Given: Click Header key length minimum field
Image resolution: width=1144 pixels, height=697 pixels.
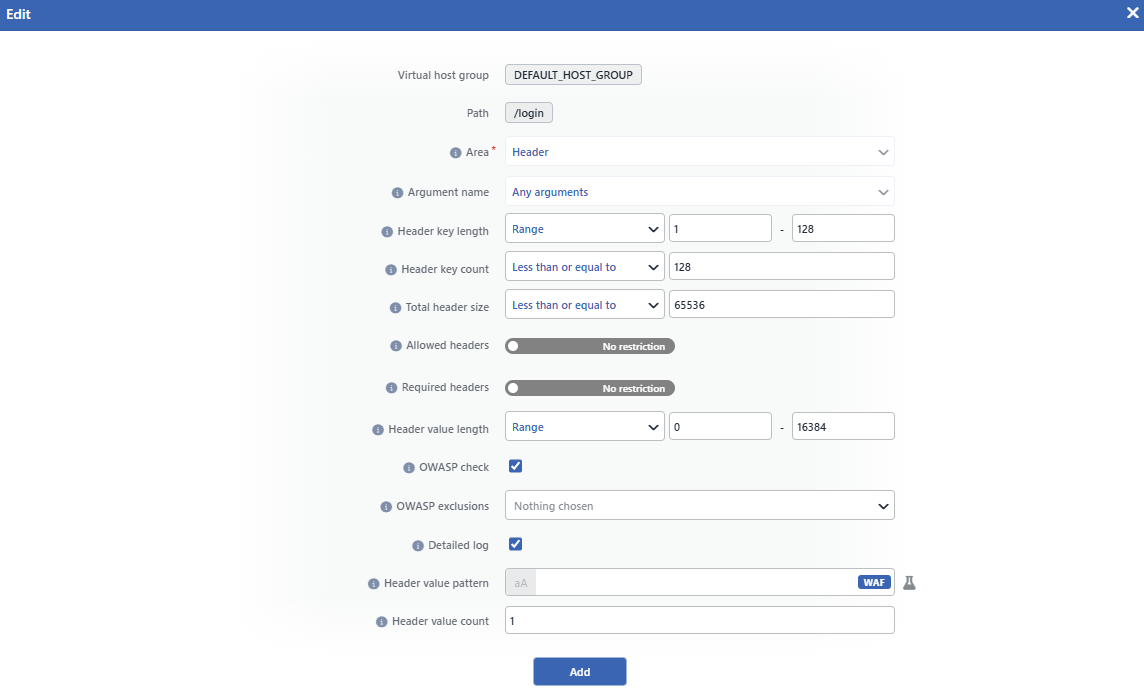Looking at the screenshot, I should pos(720,228).
